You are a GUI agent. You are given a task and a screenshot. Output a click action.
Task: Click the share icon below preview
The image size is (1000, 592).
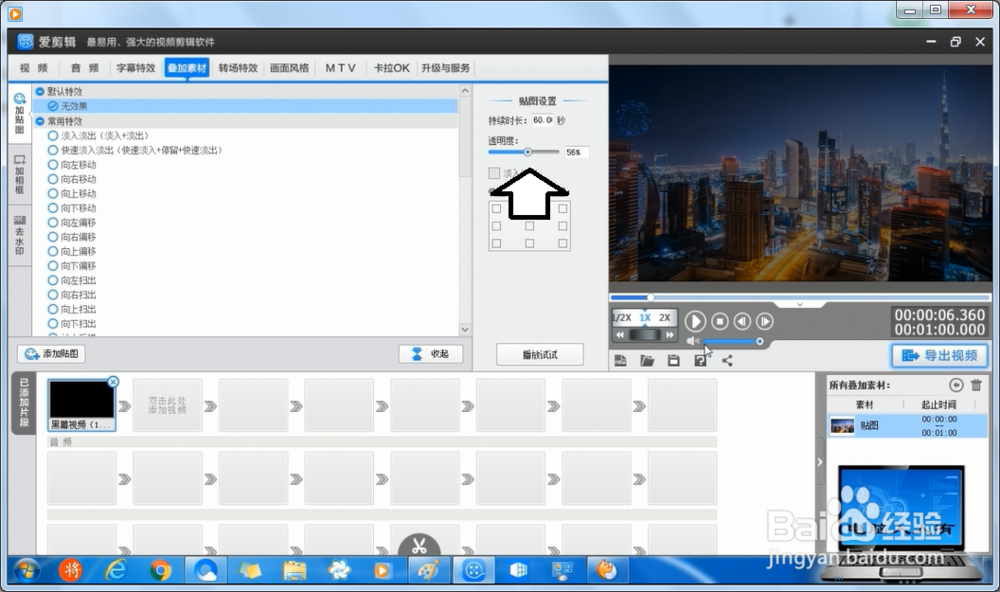coord(727,360)
